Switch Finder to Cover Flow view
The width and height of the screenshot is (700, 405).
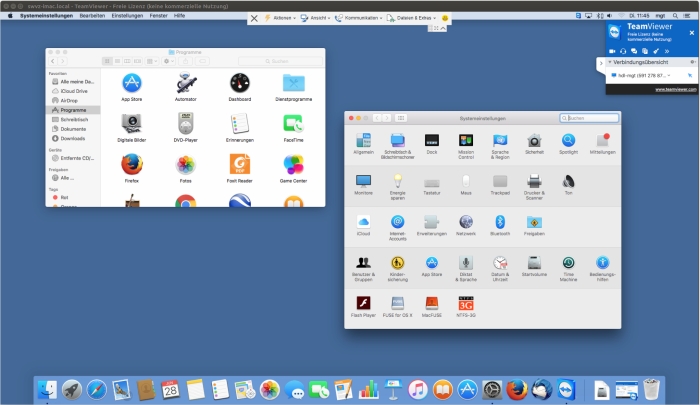tap(138, 61)
